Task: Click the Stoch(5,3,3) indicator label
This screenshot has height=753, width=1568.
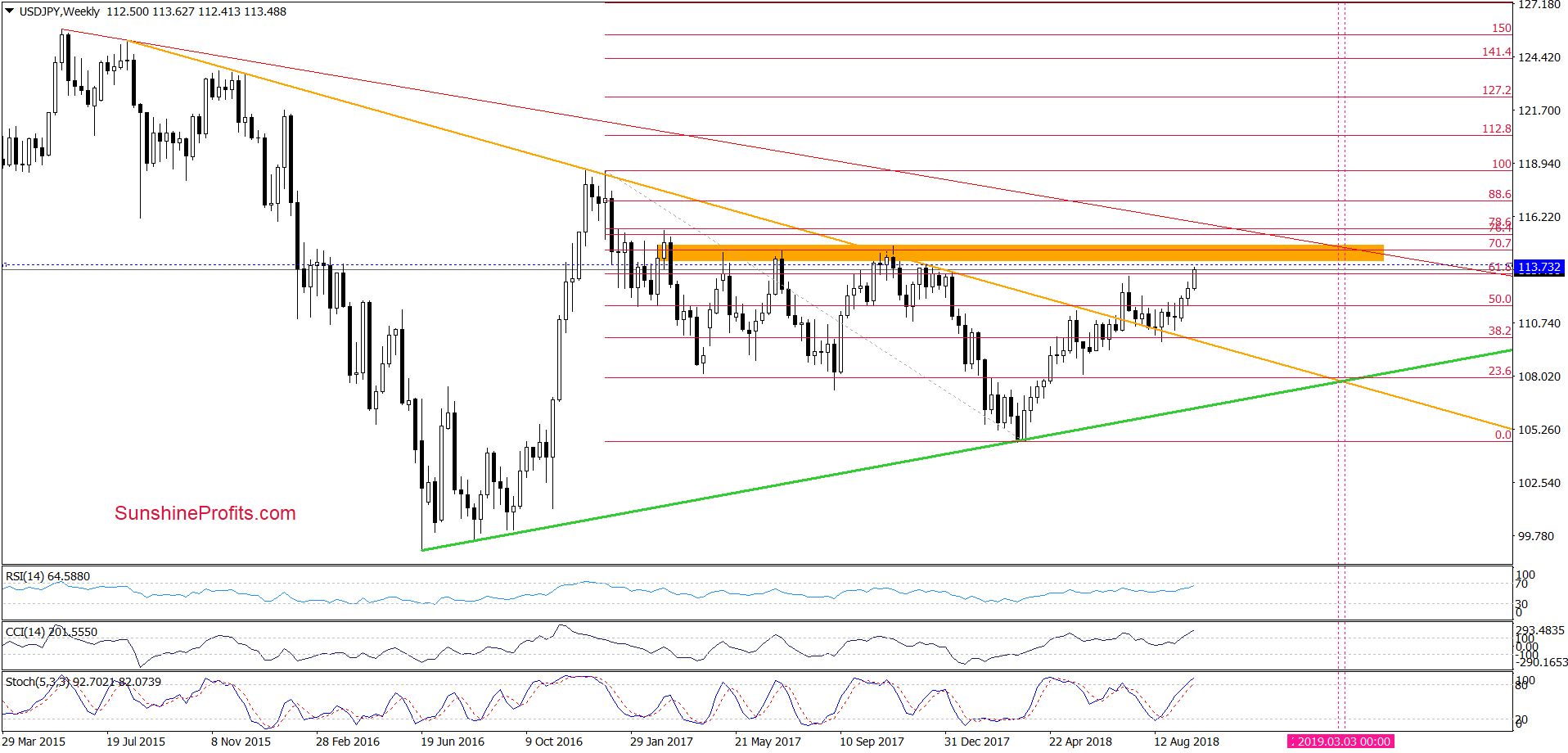Action: point(83,682)
